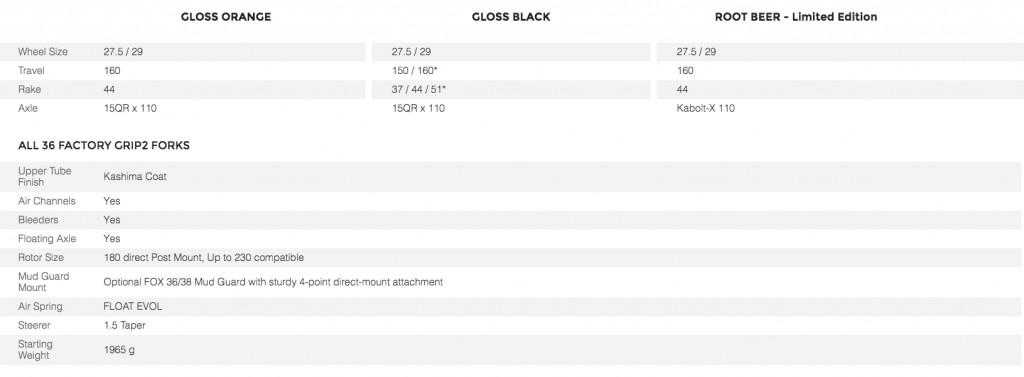Image resolution: width=1024 pixels, height=377 pixels.
Task: Click the GLOSS ORANGE column heading
Action: coord(226,18)
